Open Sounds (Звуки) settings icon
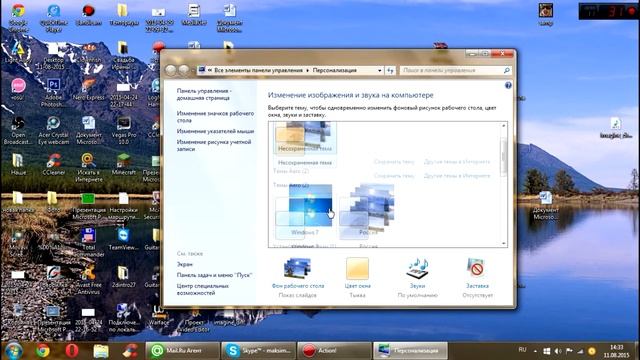This screenshot has height=360, width=640. pos(417,269)
